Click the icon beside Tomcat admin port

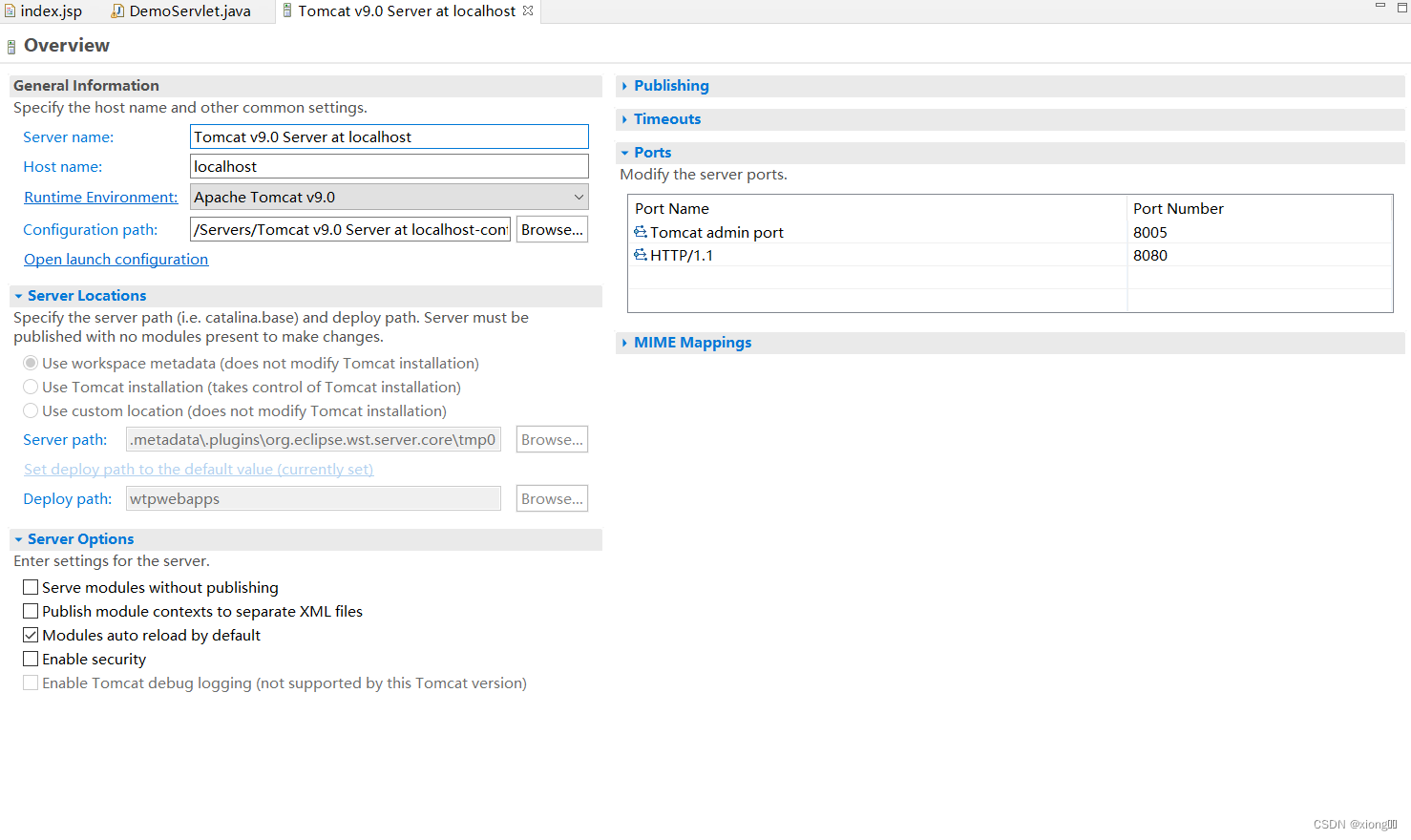coord(641,232)
